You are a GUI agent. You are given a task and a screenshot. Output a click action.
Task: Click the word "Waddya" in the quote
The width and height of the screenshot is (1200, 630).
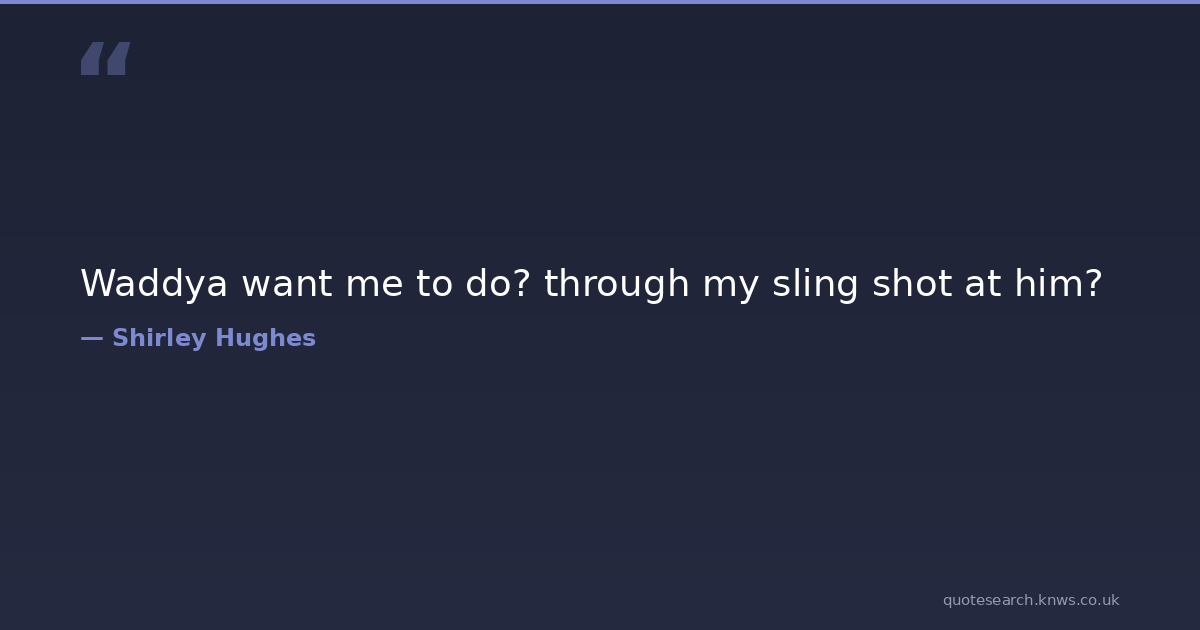(x=154, y=284)
